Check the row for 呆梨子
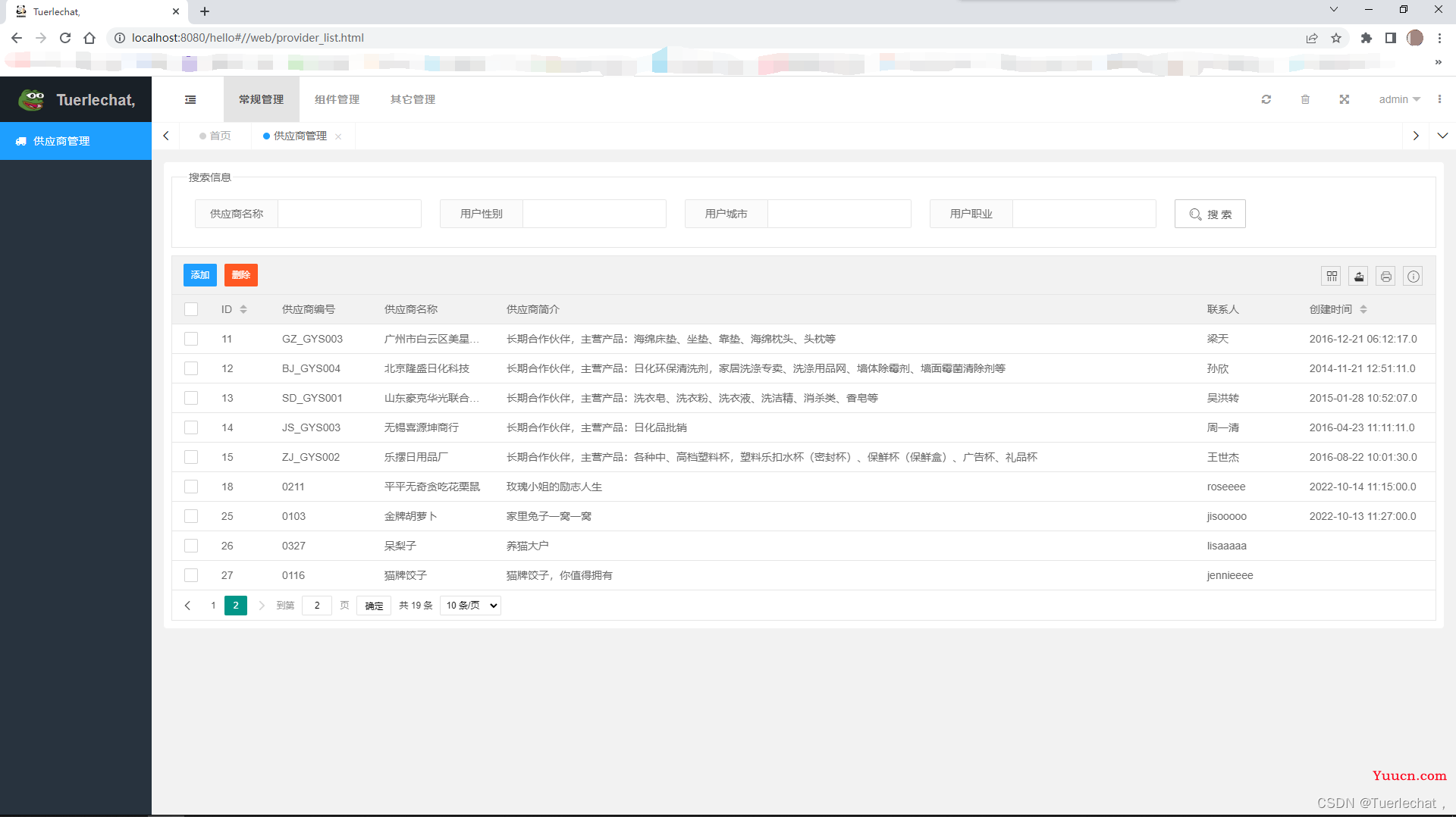Screen dimensions: 1456x817 tap(191, 546)
